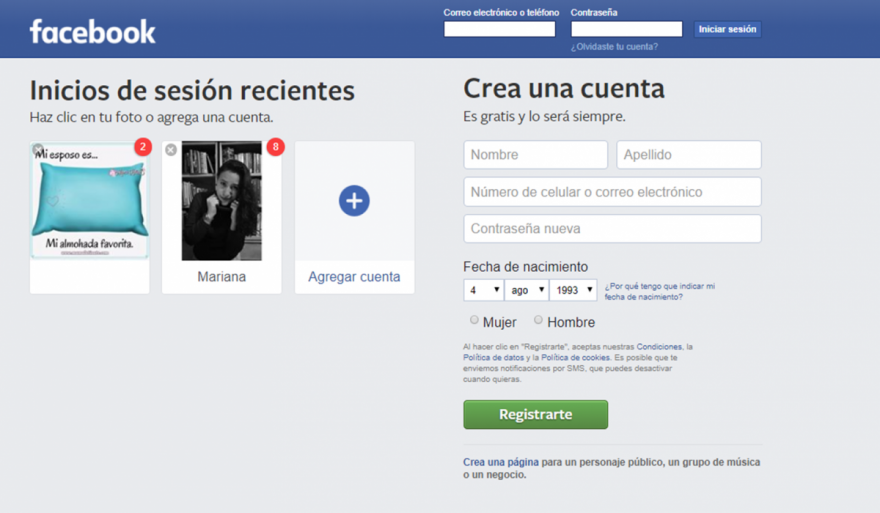Image resolution: width=880 pixels, height=513 pixels.
Task: Click the blue plus add account icon
Action: pyautogui.click(x=354, y=200)
